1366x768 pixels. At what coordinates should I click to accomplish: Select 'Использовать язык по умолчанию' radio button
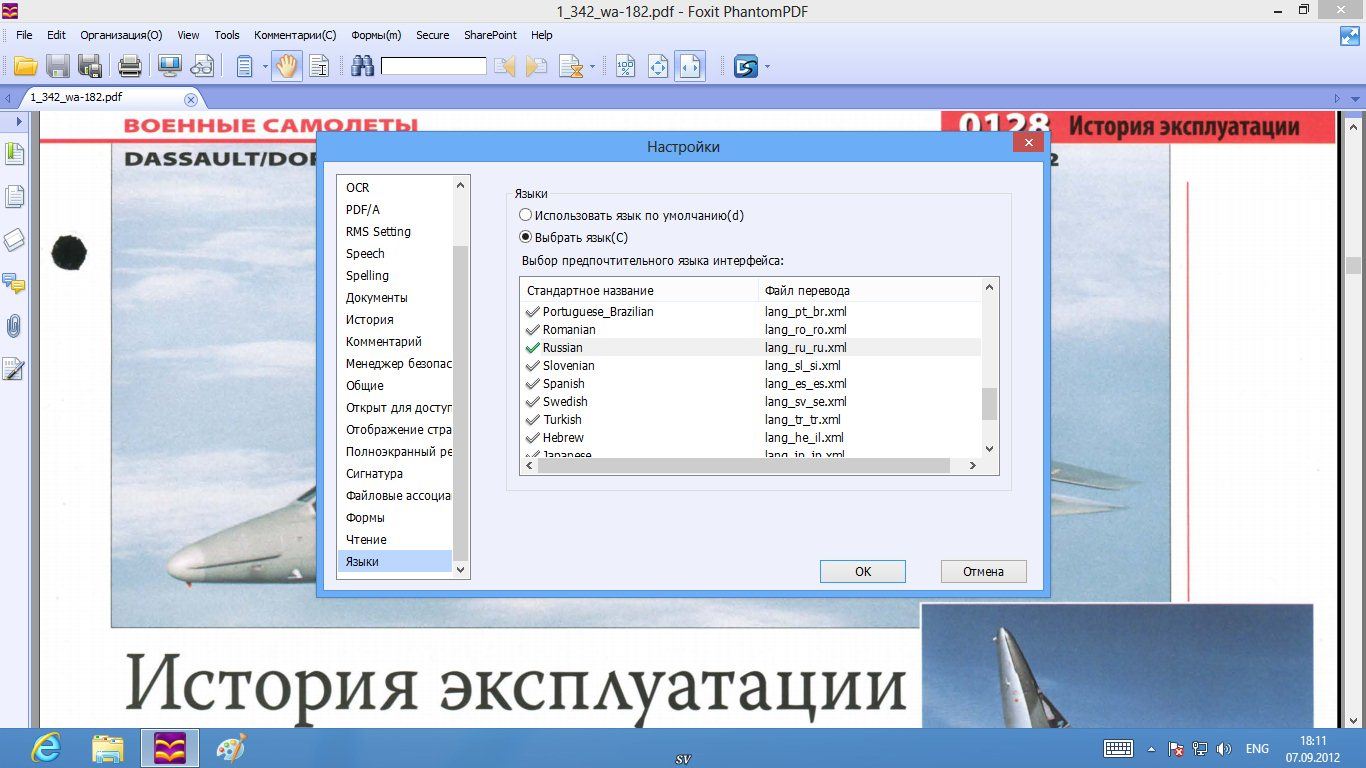526,215
